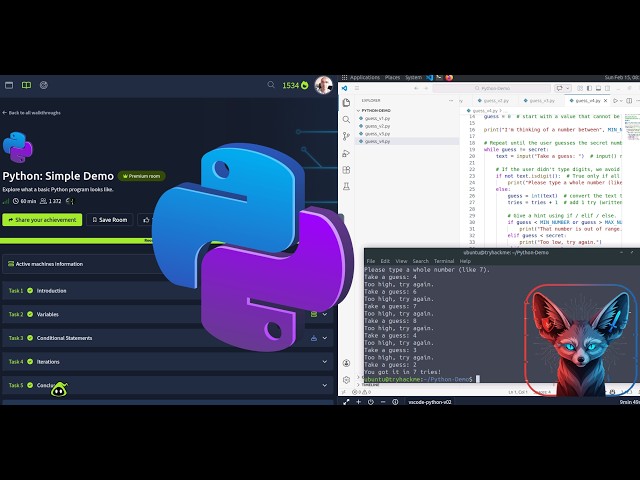Go back with the VS Code back arrow
Screen dimensions: 640x480
[416, 88]
